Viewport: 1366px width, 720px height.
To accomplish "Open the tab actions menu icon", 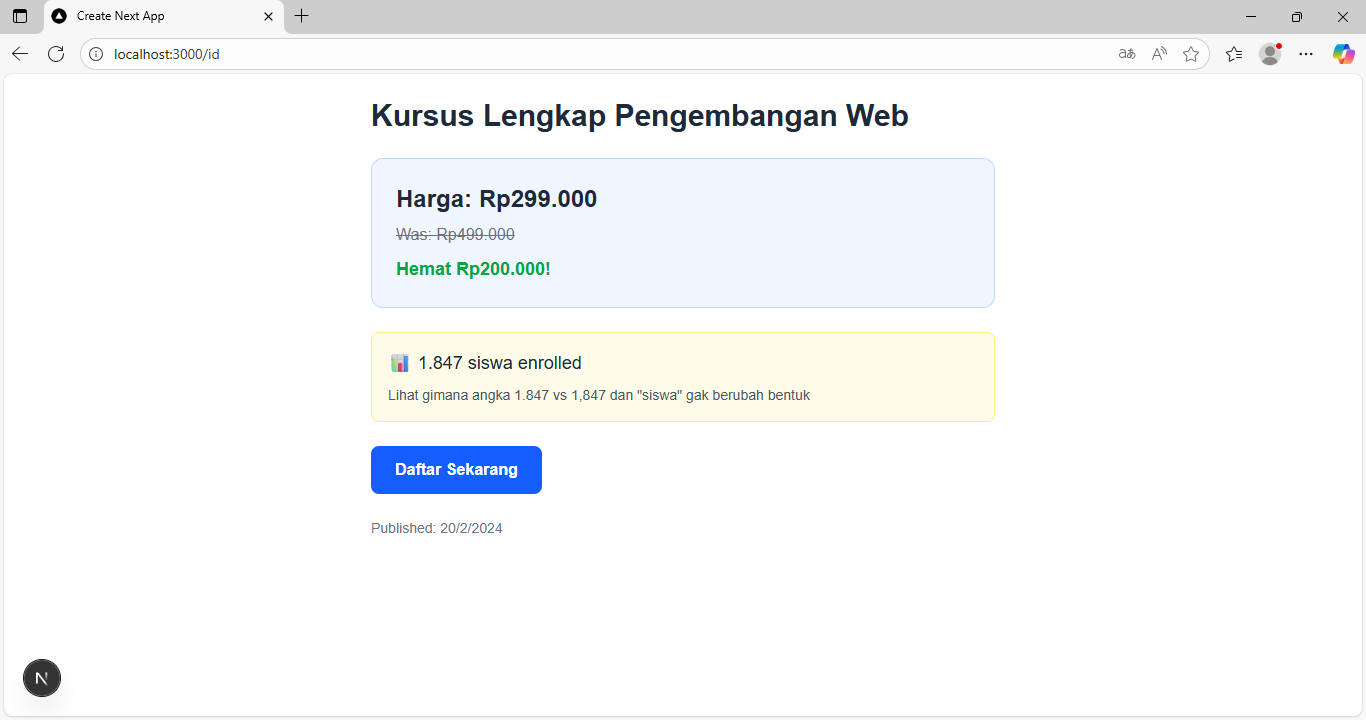I will pos(20,16).
